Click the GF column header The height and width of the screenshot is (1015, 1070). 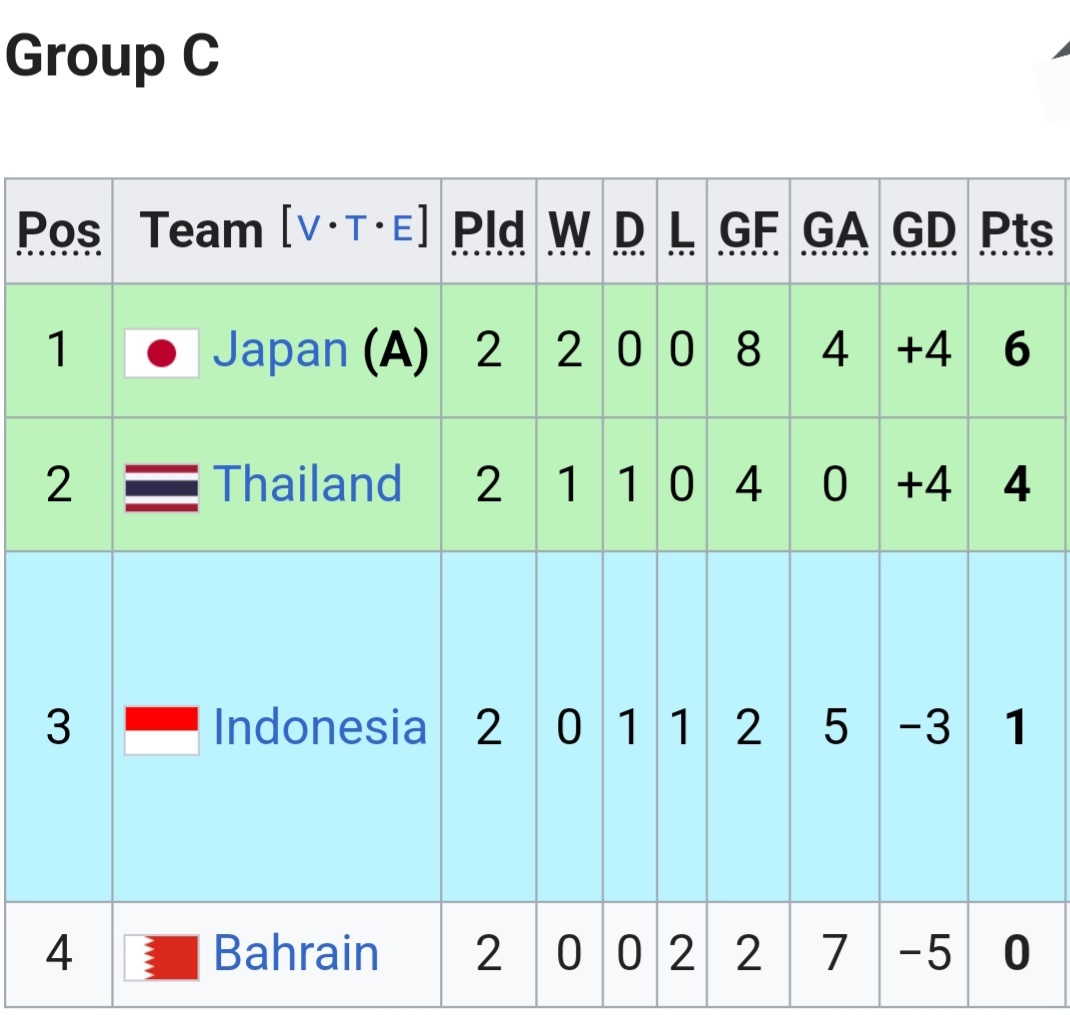748,232
